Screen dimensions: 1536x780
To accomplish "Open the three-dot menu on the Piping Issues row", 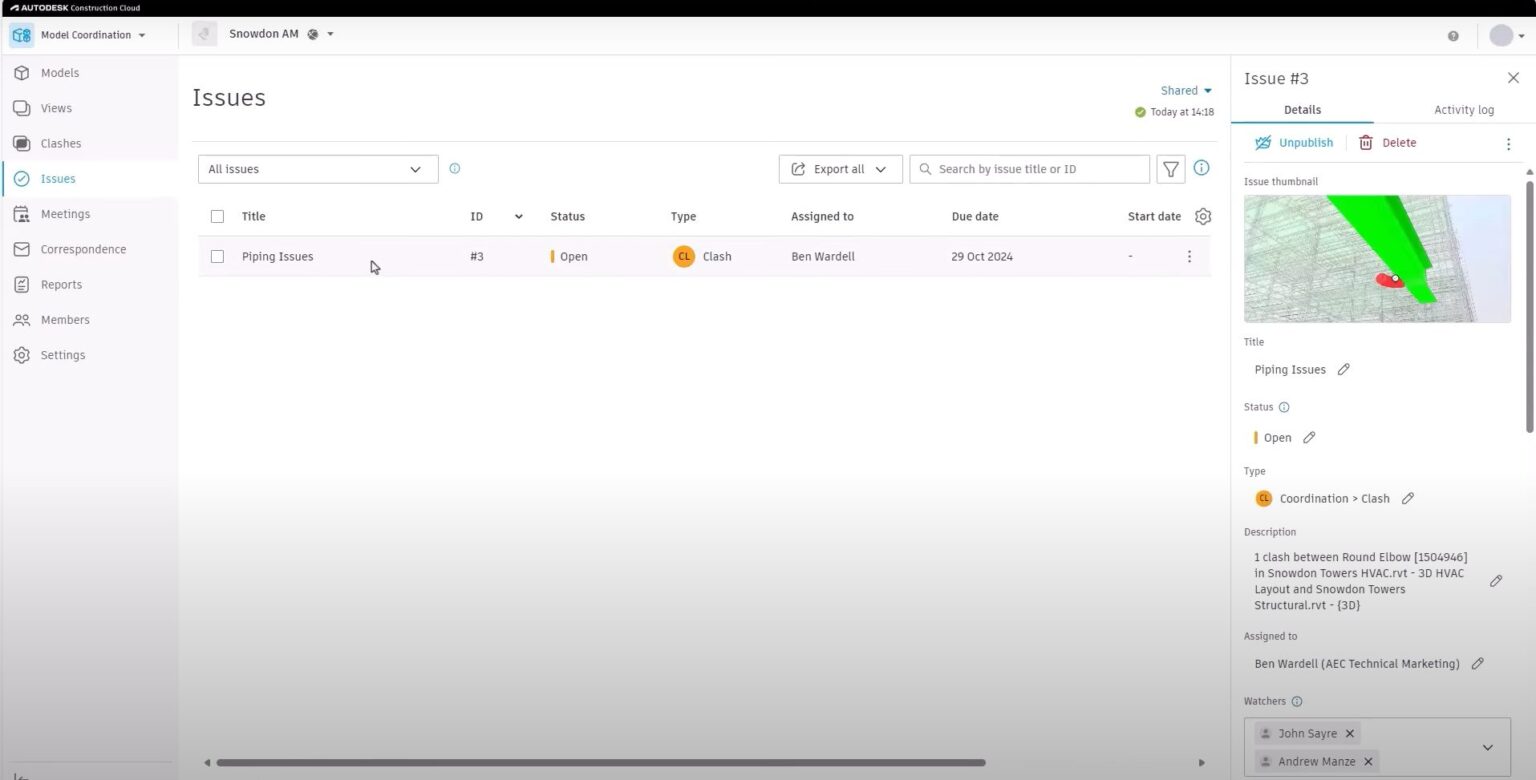I will pos(1189,256).
